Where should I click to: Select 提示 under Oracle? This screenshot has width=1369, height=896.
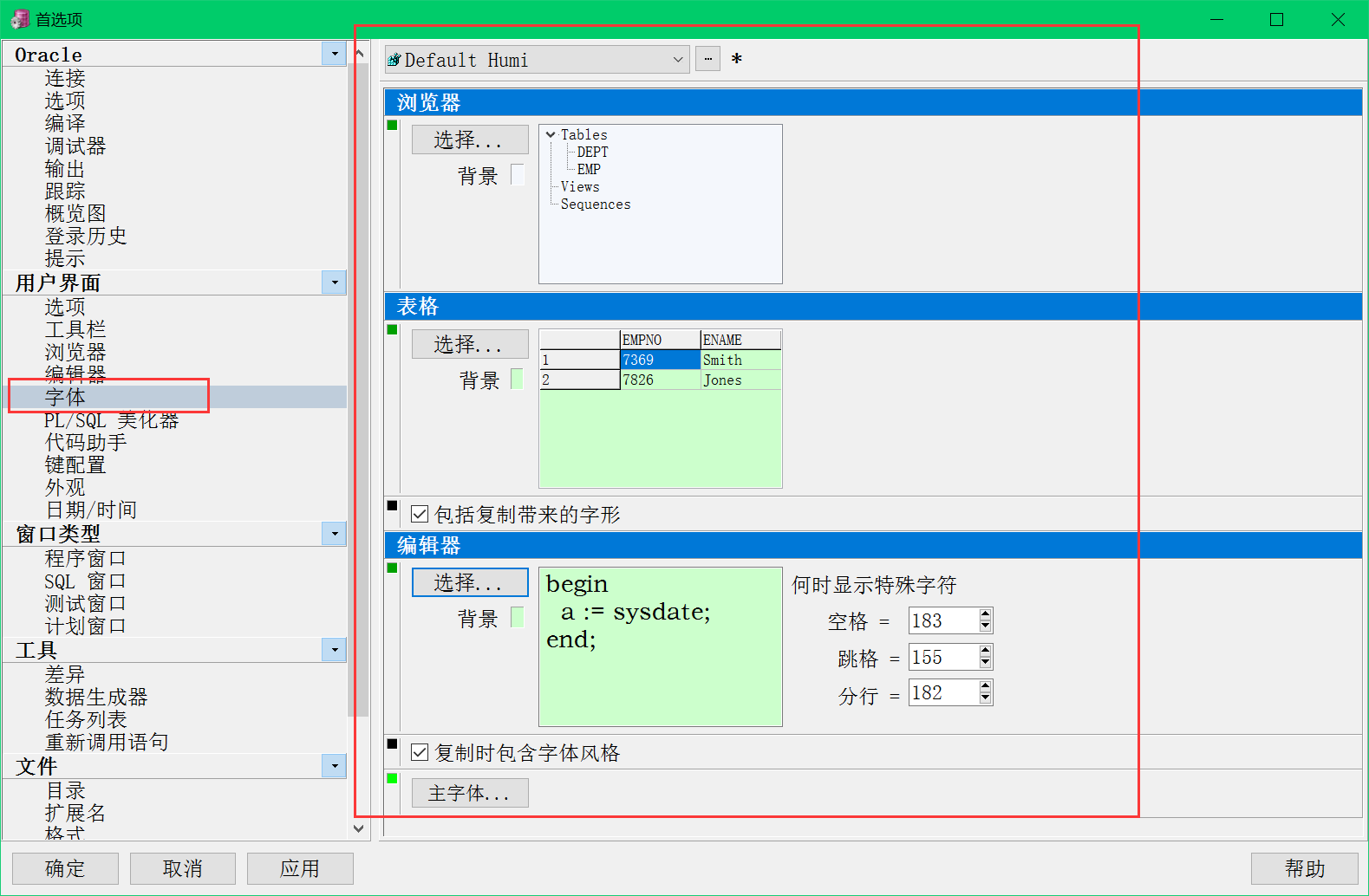[65, 258]
